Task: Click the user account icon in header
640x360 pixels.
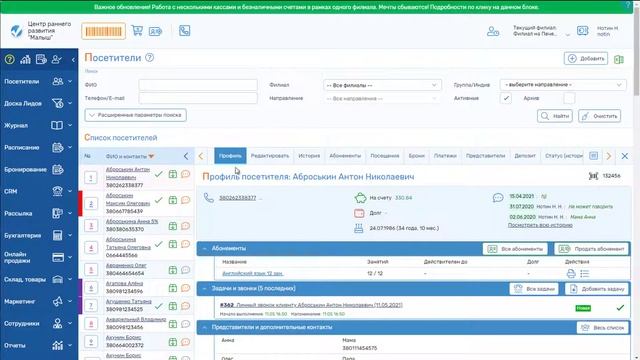Action: [x=493, y=31]
